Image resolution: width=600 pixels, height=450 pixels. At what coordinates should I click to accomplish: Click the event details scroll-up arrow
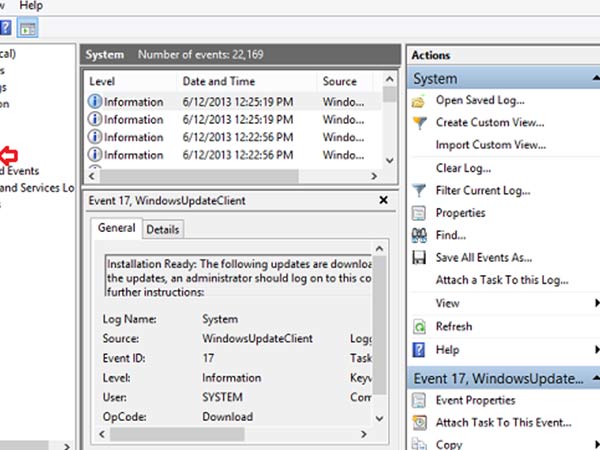(x=379, y=249)
